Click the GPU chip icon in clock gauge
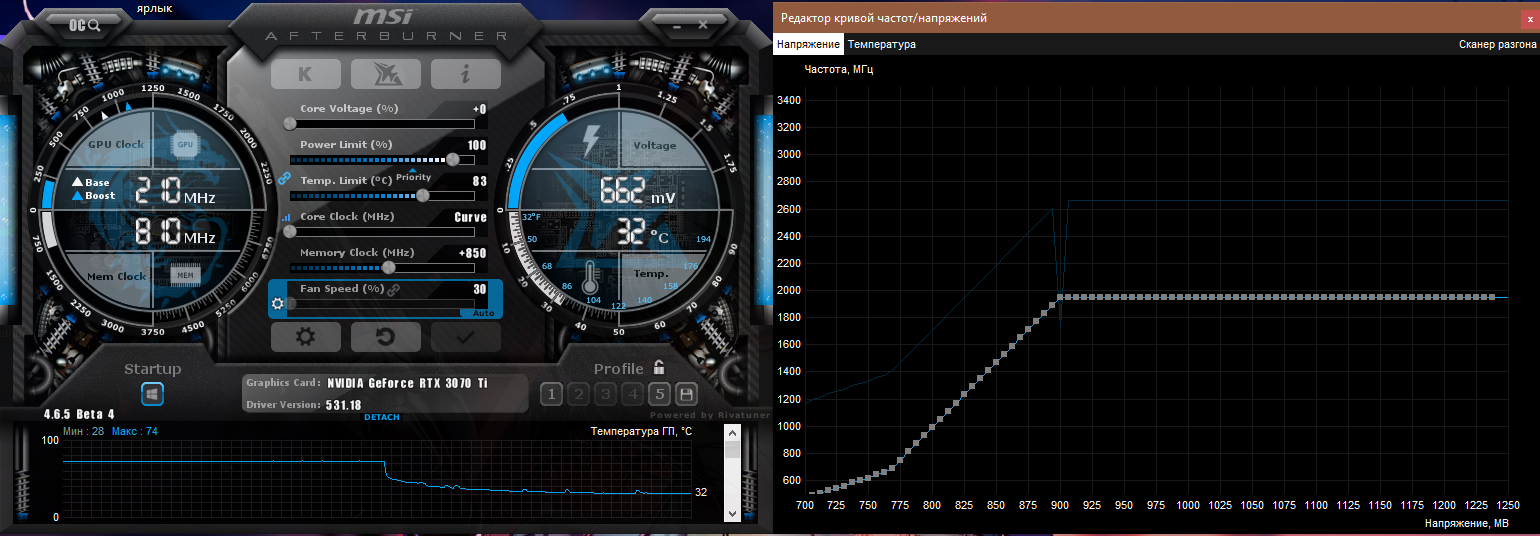 click(x=185, y=144)
